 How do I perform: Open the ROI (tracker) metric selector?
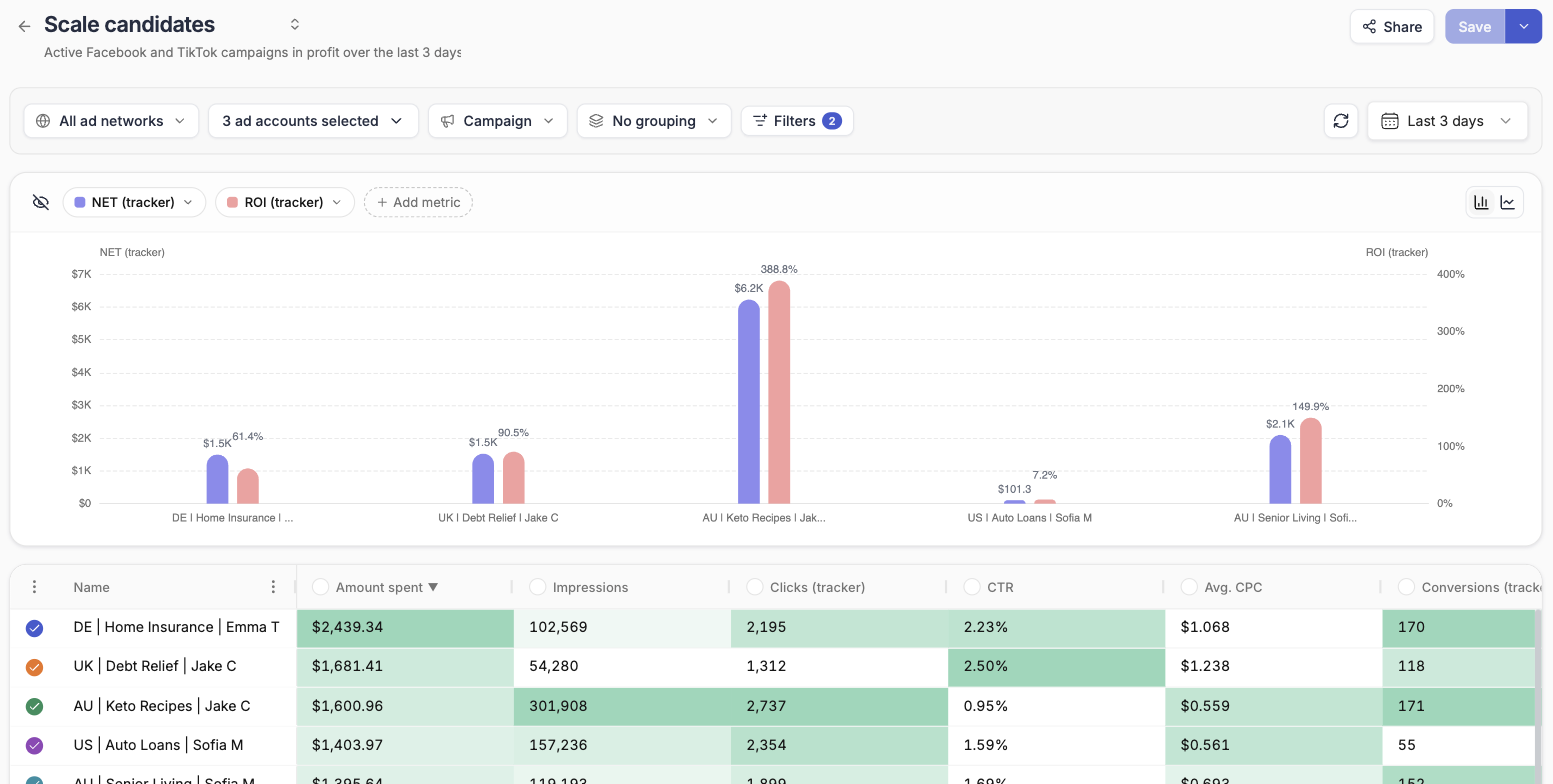(284, 202)
